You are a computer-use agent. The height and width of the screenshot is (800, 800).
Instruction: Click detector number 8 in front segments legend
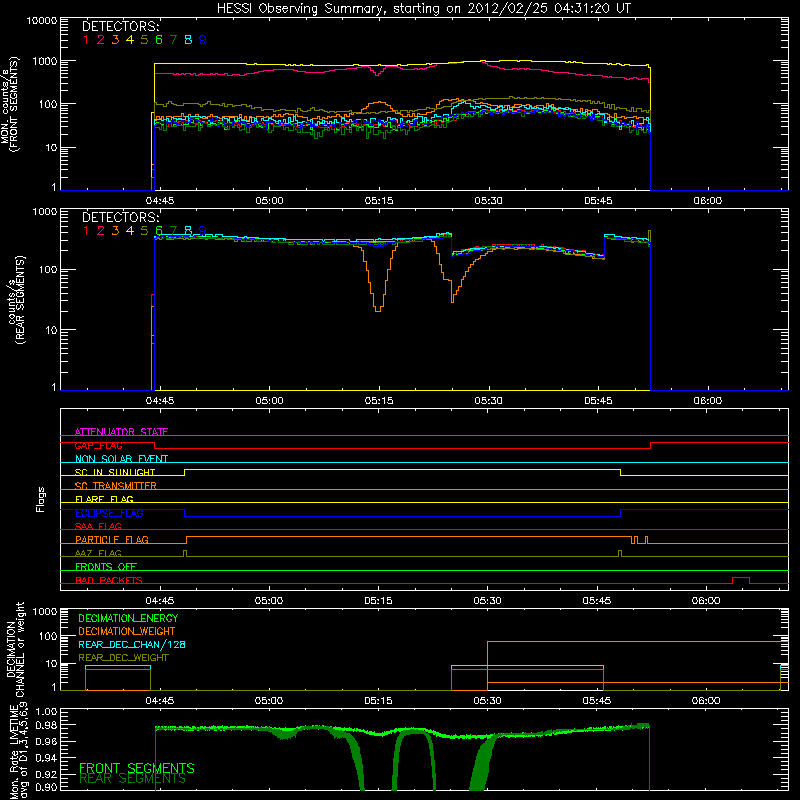click(188, 40)
